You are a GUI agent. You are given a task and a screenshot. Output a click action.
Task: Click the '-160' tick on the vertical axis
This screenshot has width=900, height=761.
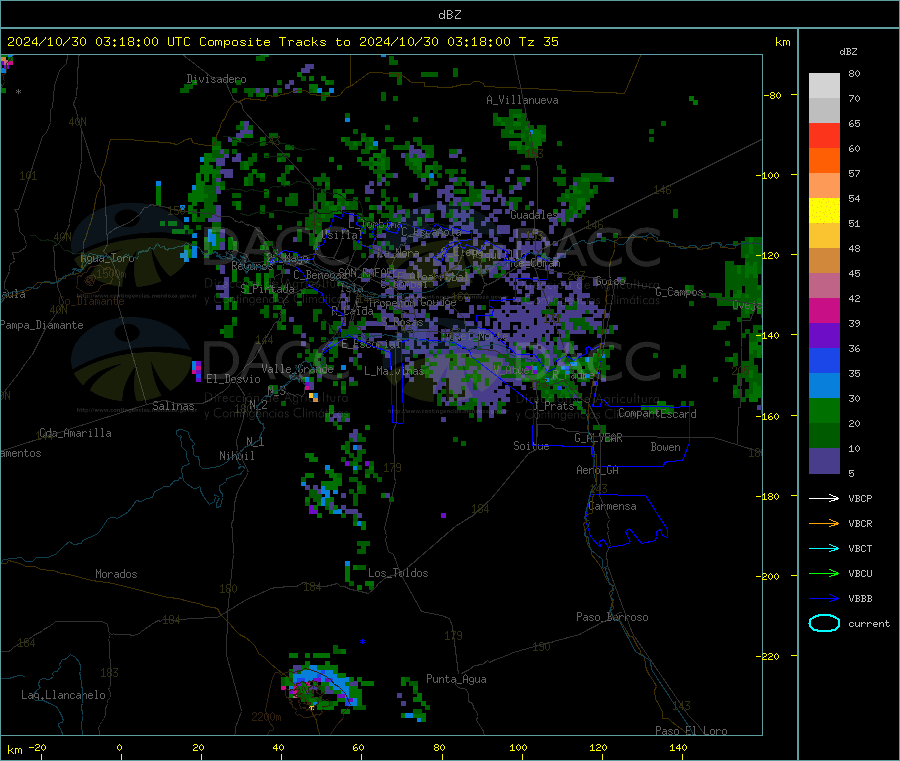coord(767,416)
